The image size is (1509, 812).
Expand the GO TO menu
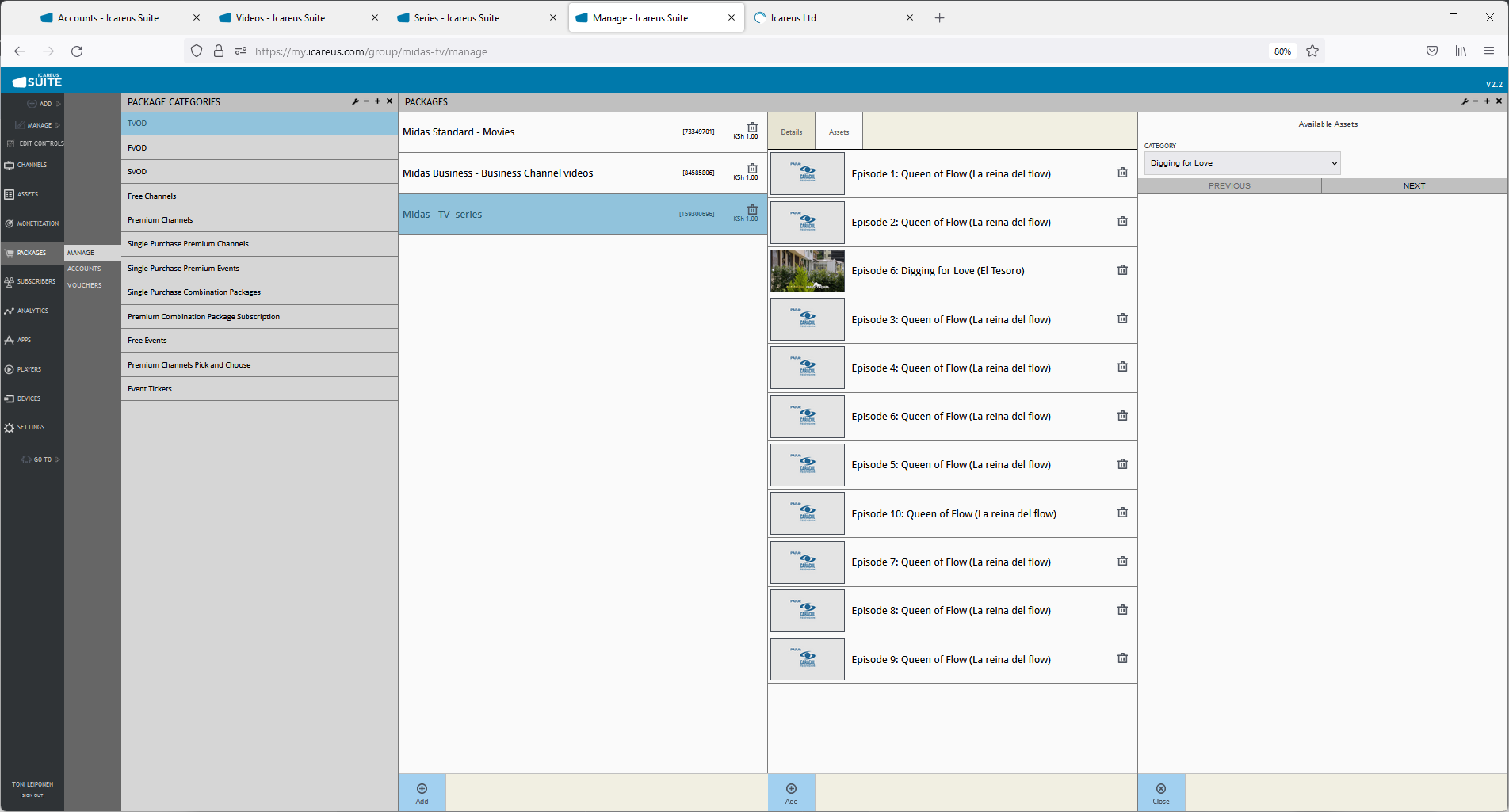point(41,459)
